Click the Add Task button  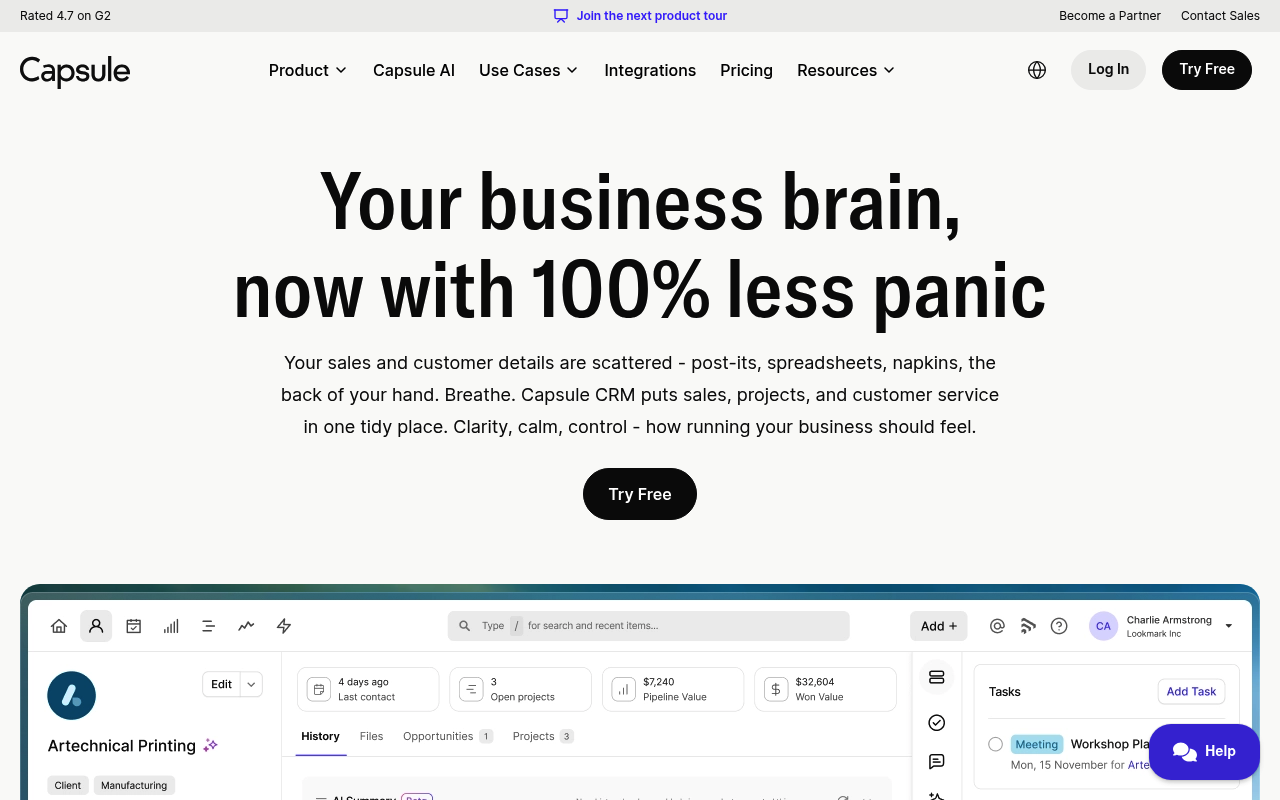pyautogui.click(x=1191, y=691)
